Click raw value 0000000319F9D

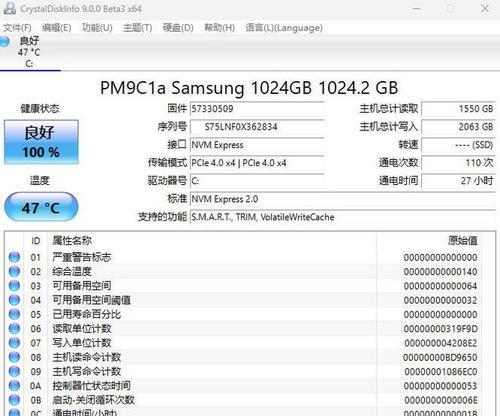(441, 329)
